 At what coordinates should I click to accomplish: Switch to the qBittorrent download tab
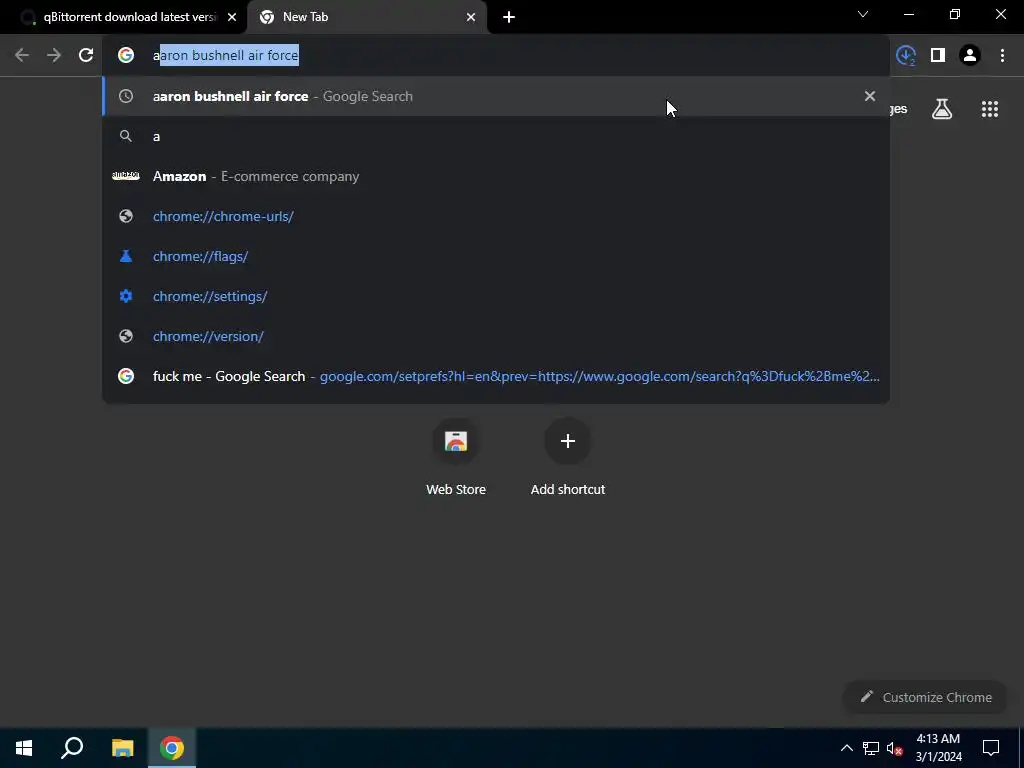point(124,17)
